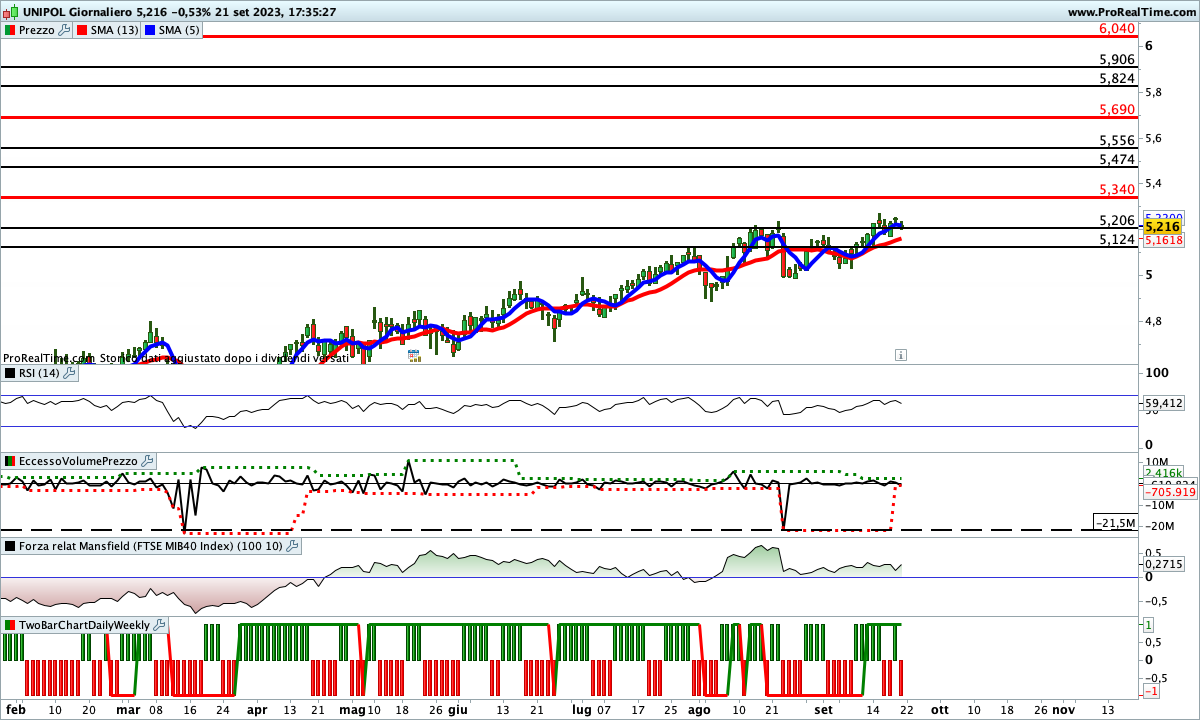The image size is (1200, 720).
Task: Click the dividend calendar event icon
Action: (x=413, y=354)
